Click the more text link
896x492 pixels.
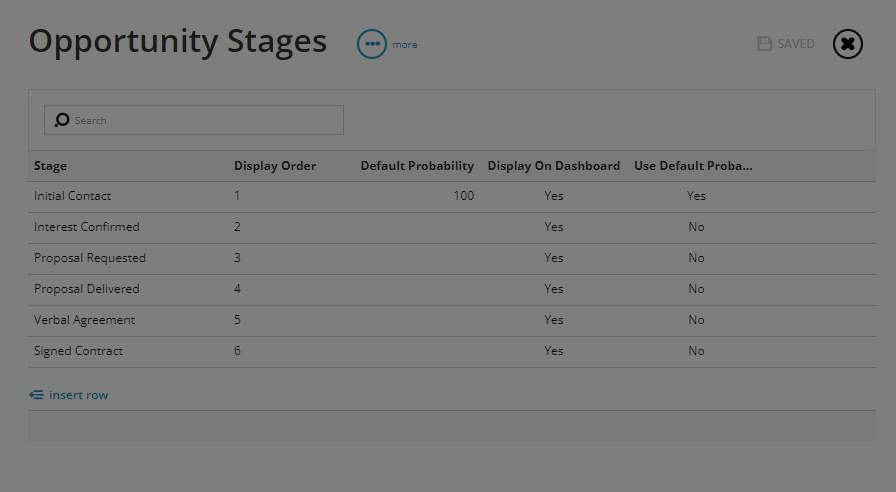(405, 45)
